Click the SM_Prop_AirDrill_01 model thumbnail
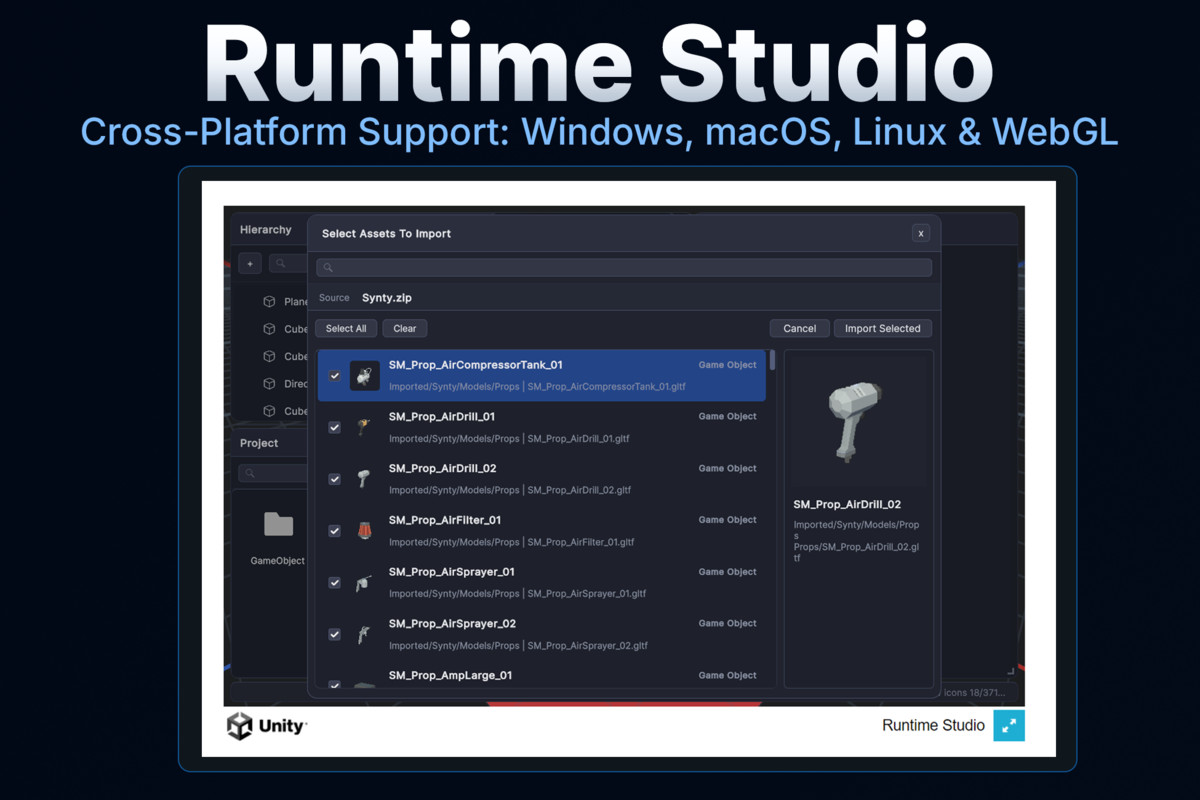This screenshot has width=1200, height=800. click(364, 428)
